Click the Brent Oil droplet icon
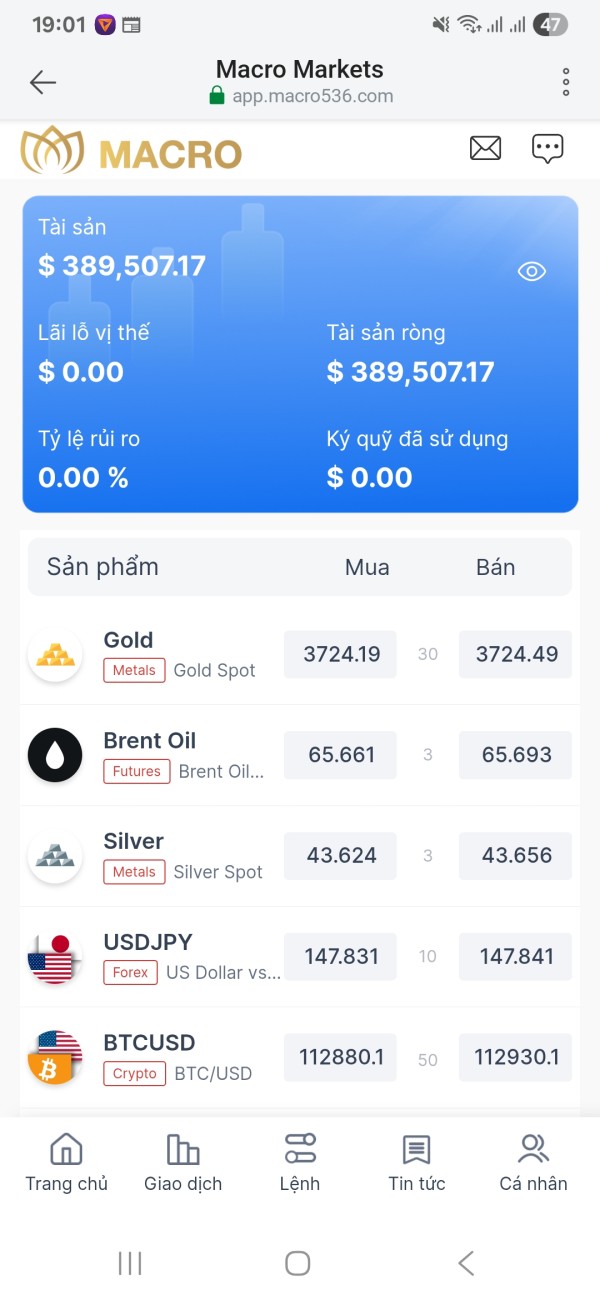 (55, 755)
